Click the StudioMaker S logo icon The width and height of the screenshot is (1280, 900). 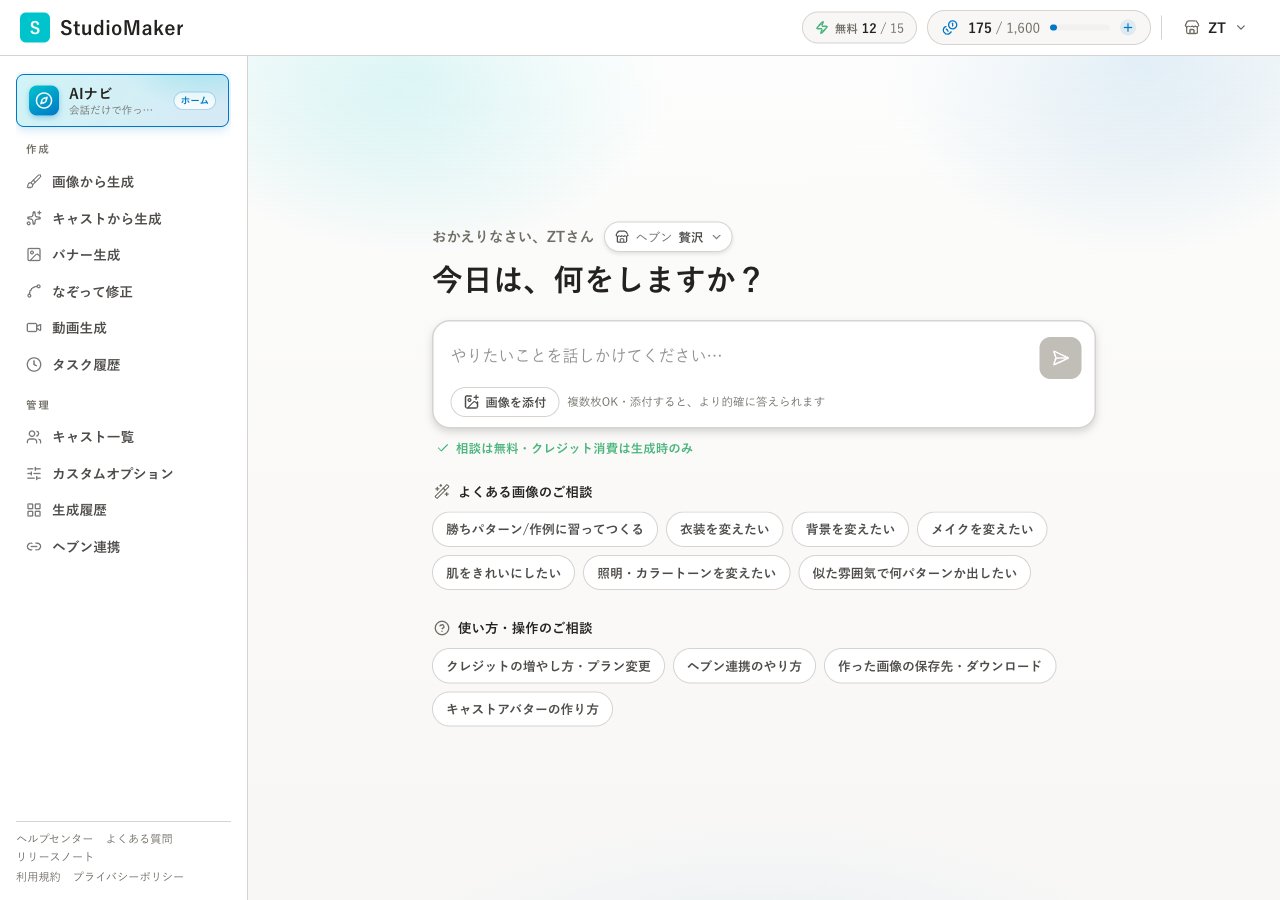(x=35, y=28)
